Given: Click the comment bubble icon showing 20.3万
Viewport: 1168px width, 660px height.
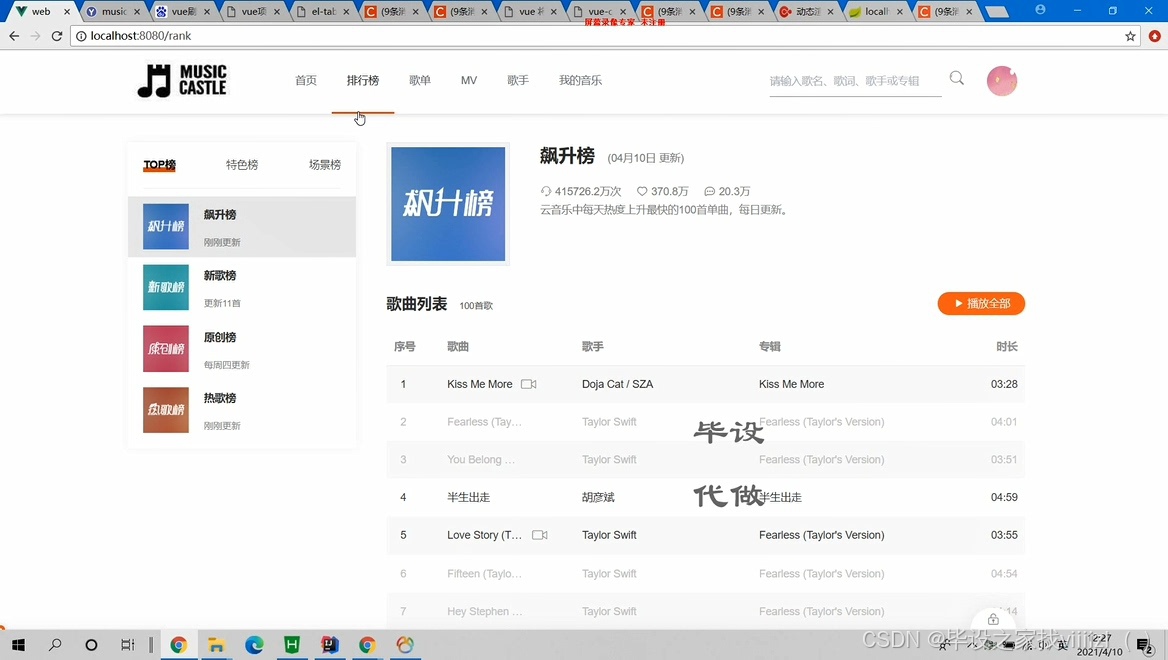Looking at the screenshot, I should tap(709, 191).
